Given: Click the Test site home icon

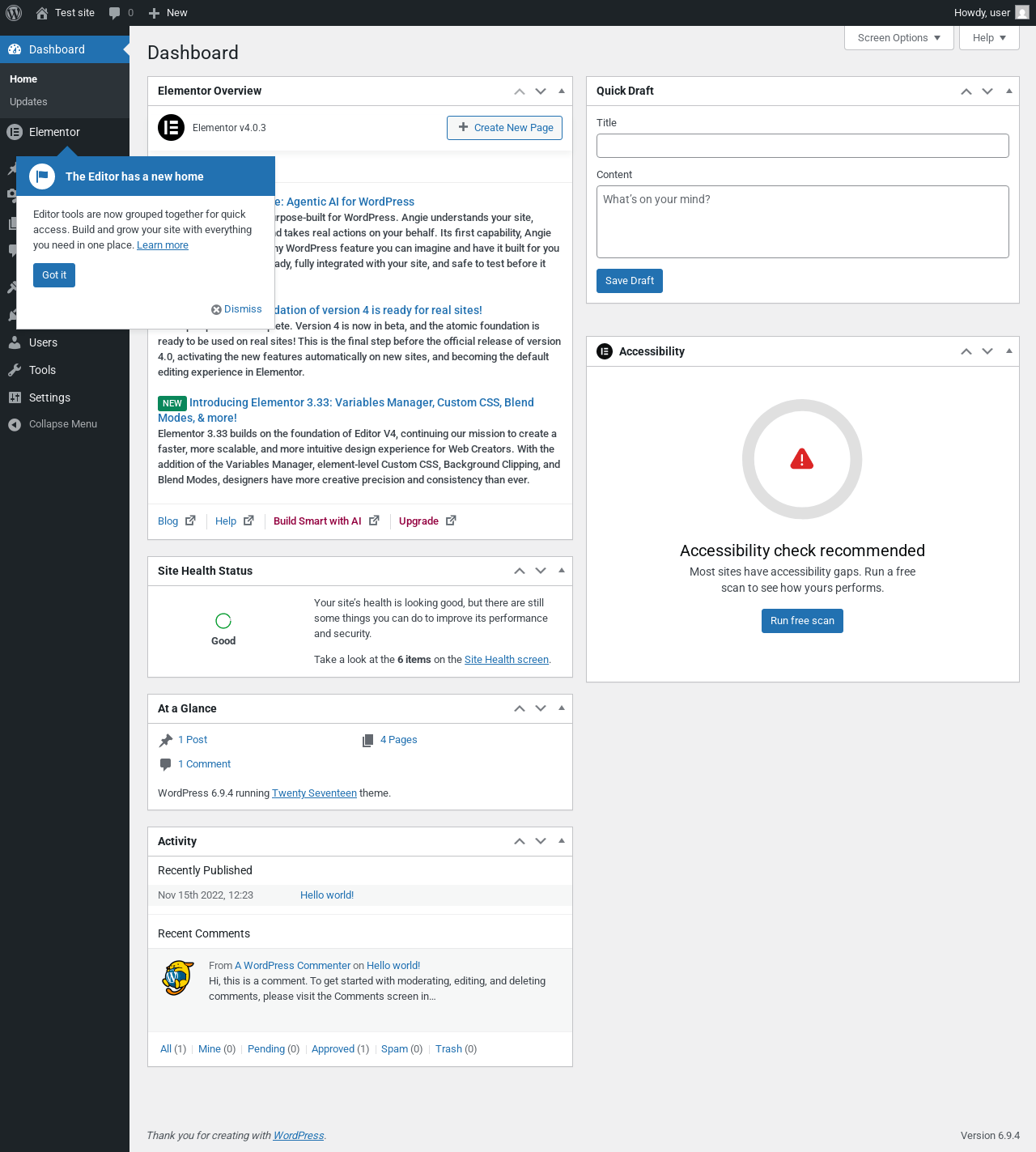Looking at the screenshot, I should click(42, 13).
